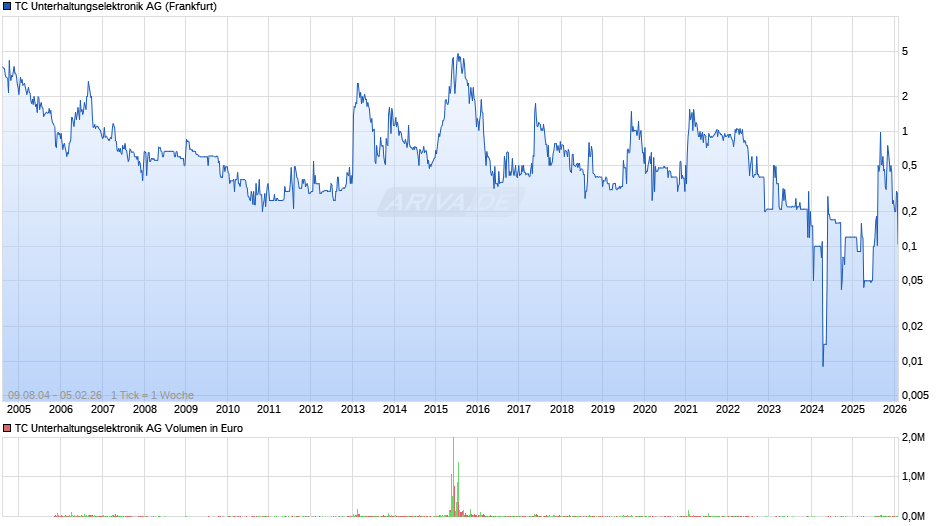The width and height of the screenshot is (940, 526).
Task: Click the price axis value 0,5
Action: pos(909,166)
